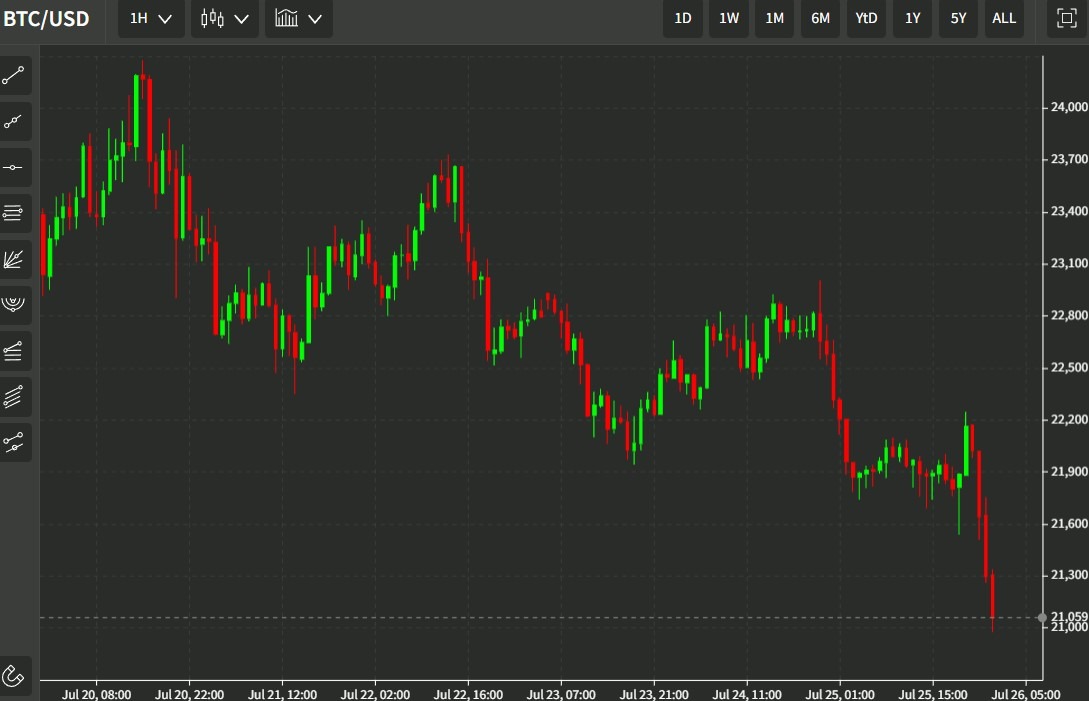Select the Fibonacci retracement levels tool
Viewport: 1089px width, 701px height.
tap(14, 213)
